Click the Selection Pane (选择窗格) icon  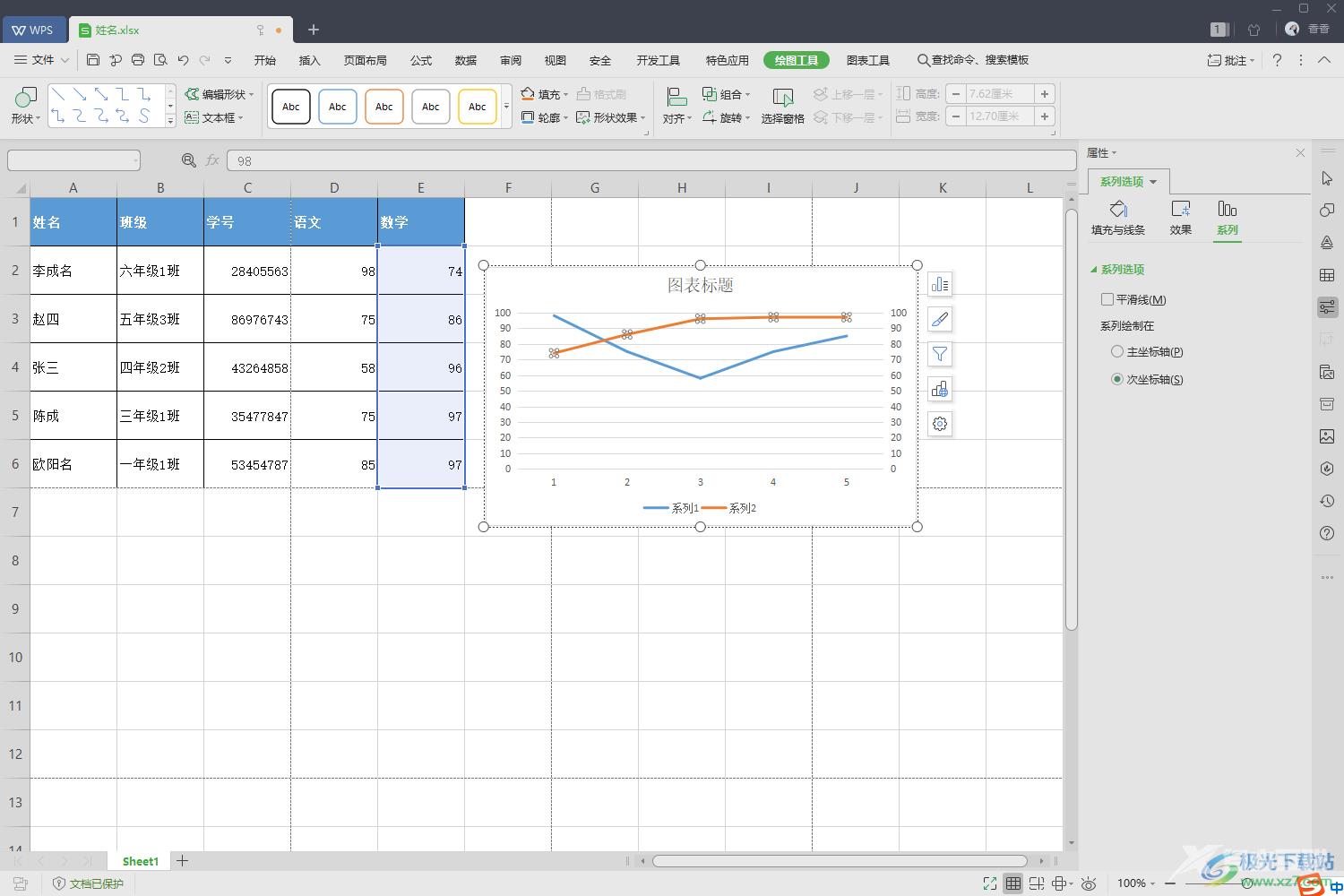(783, 98)
